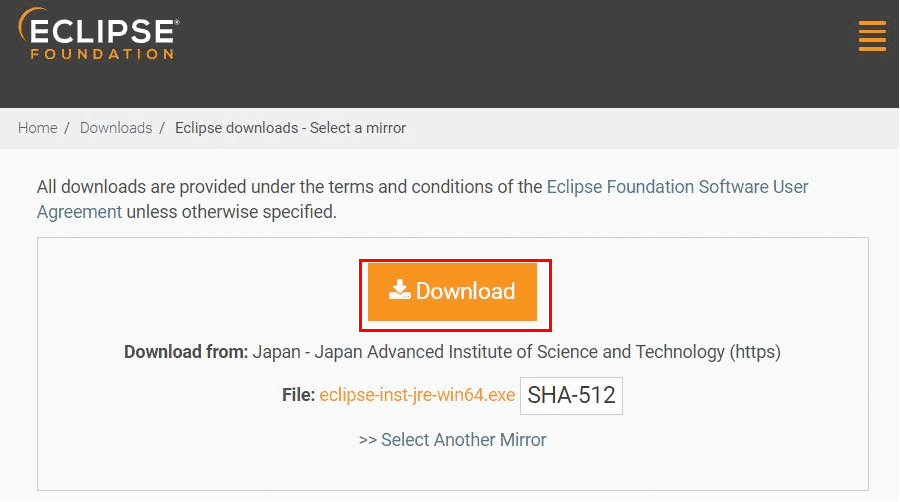Open the Eclipse Foundation Software User Agreement
900x502 pixels.
point(677,187)
